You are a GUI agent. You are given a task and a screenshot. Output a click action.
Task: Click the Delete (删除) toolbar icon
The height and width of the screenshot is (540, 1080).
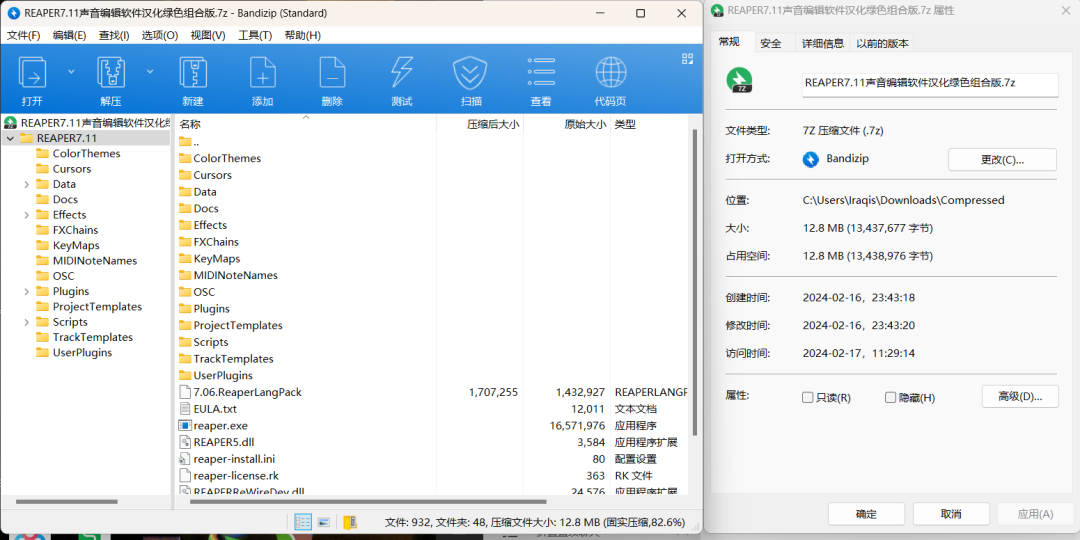(x=332, y=72)
